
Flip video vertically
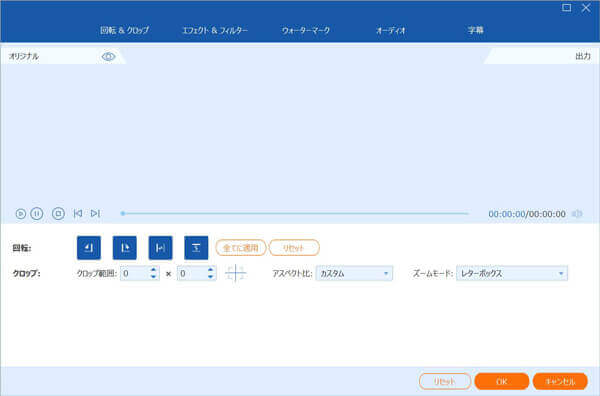click(196, 248)
